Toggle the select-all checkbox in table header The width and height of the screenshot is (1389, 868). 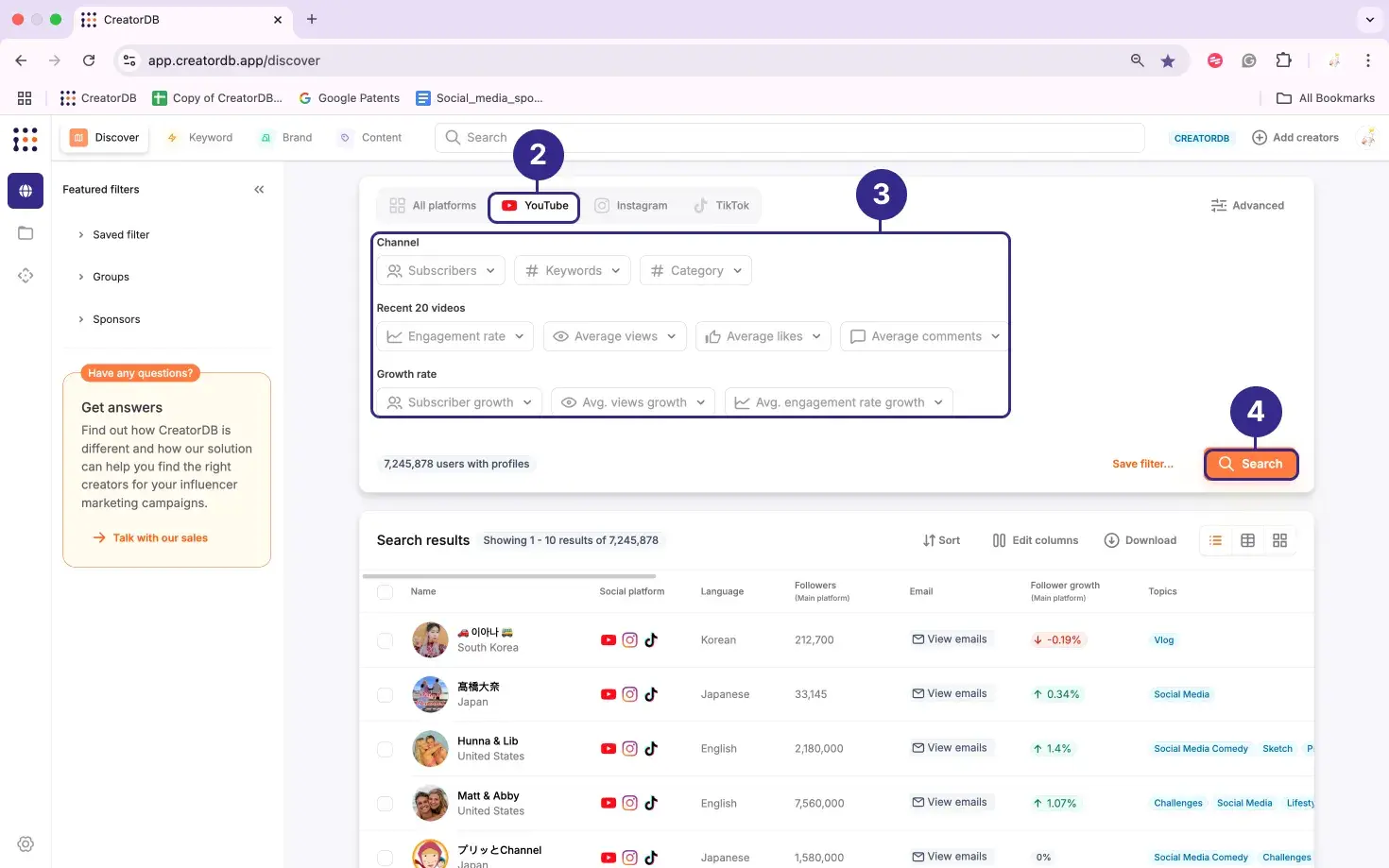click(385, 592)
